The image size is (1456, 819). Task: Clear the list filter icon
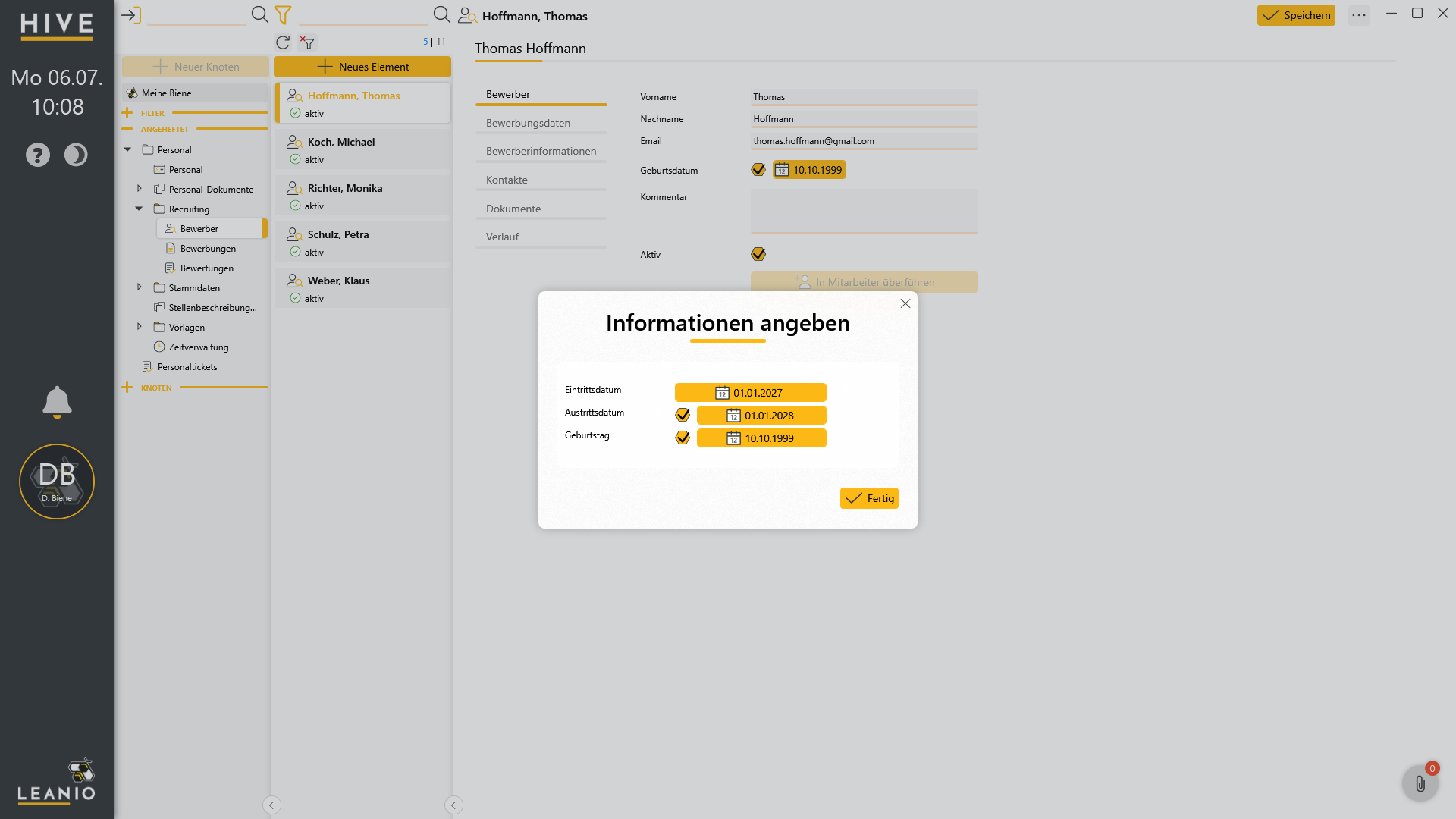[307, 42]
